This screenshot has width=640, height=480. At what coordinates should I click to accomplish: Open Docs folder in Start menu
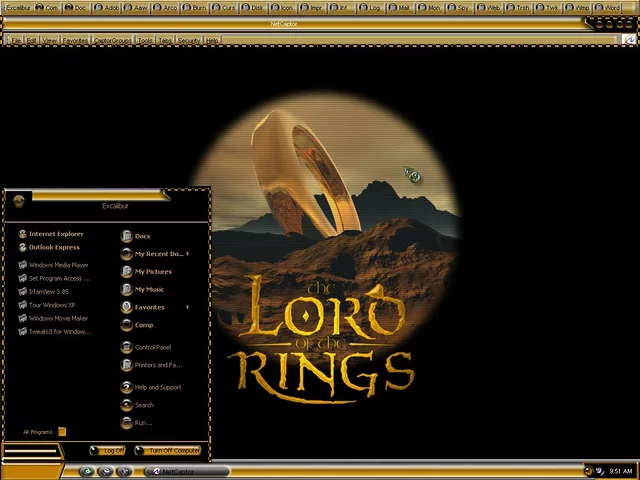136,236
